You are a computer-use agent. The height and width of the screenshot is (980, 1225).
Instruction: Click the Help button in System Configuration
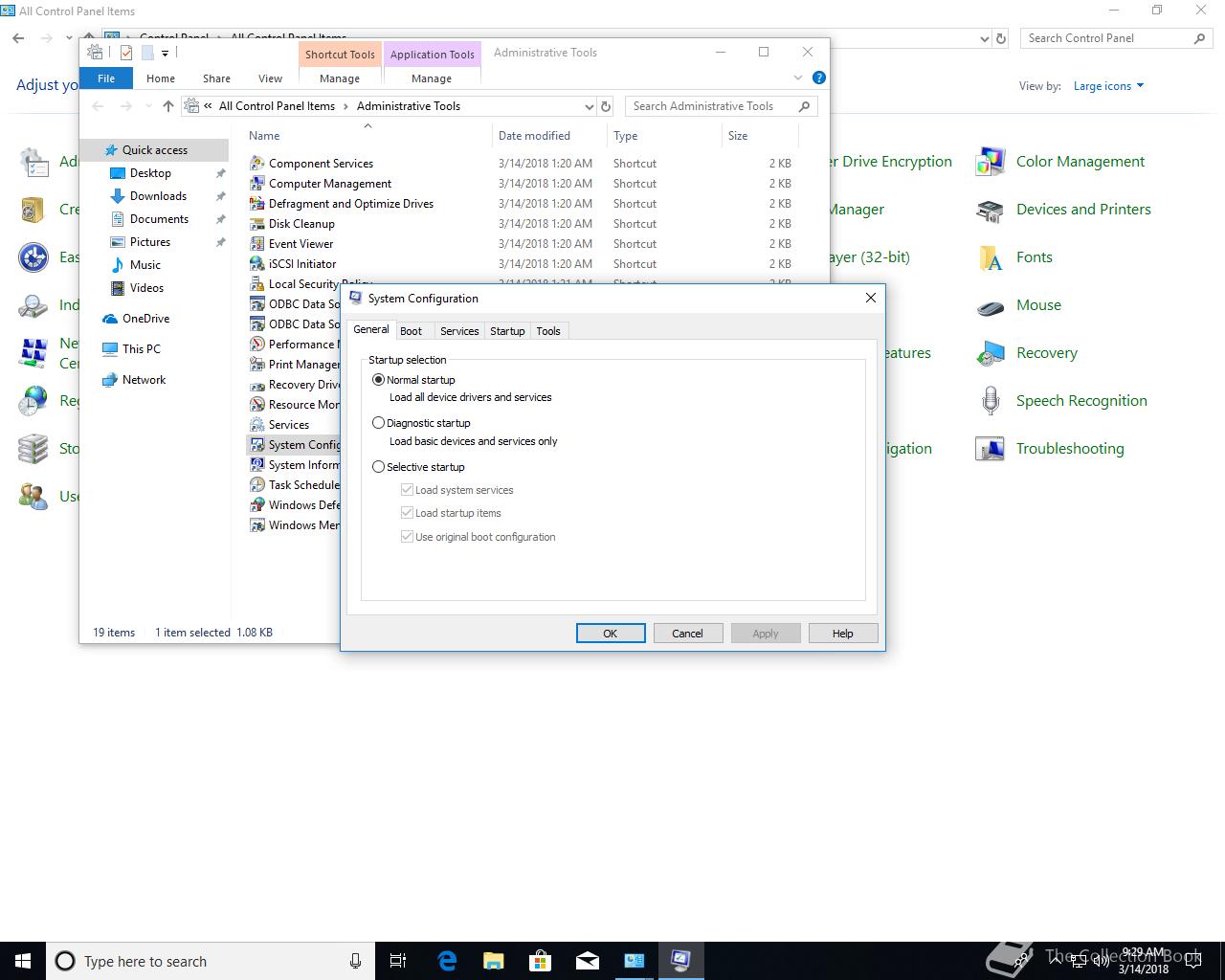[842, 634]
